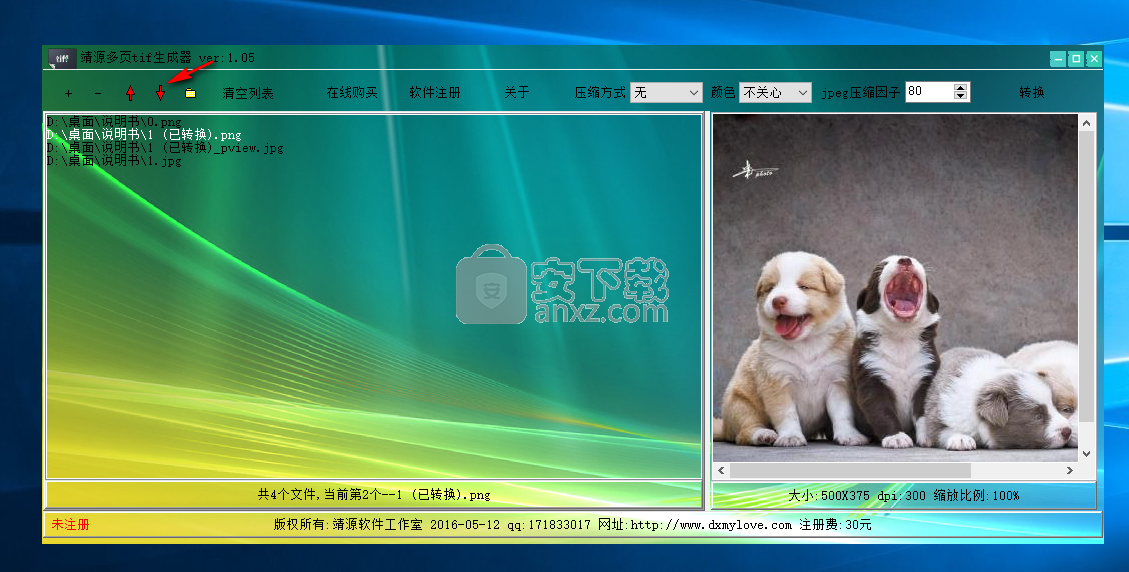The image size is (1129, 572).
Task: Increase jpeg compression factor with the up spinner
Action: (961, 88)
